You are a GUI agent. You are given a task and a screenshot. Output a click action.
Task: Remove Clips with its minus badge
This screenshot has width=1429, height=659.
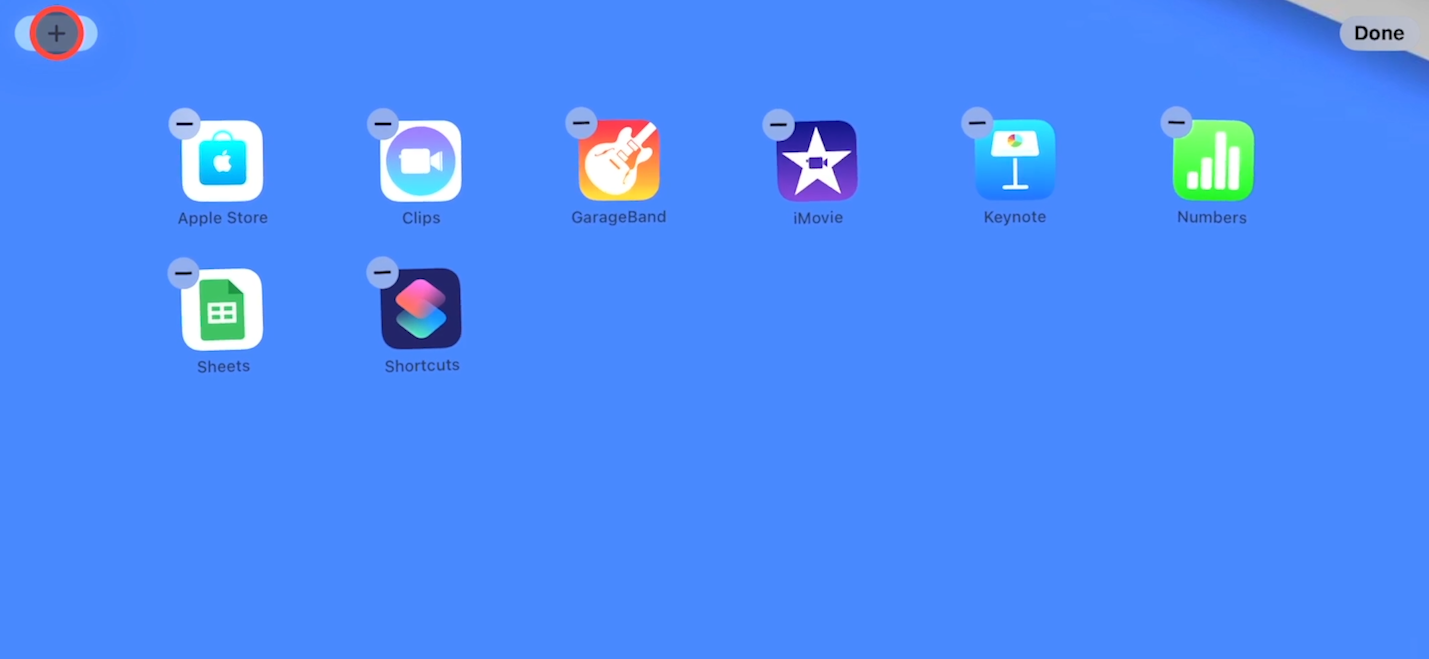pos(383,124)
